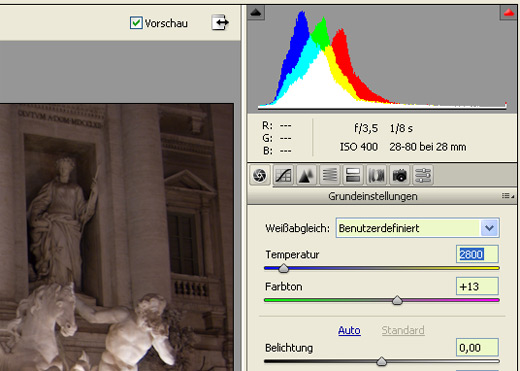Open the Camera Calibration tab icon
This screenshot has width=520, height=371.
click(x=400, y=175)
